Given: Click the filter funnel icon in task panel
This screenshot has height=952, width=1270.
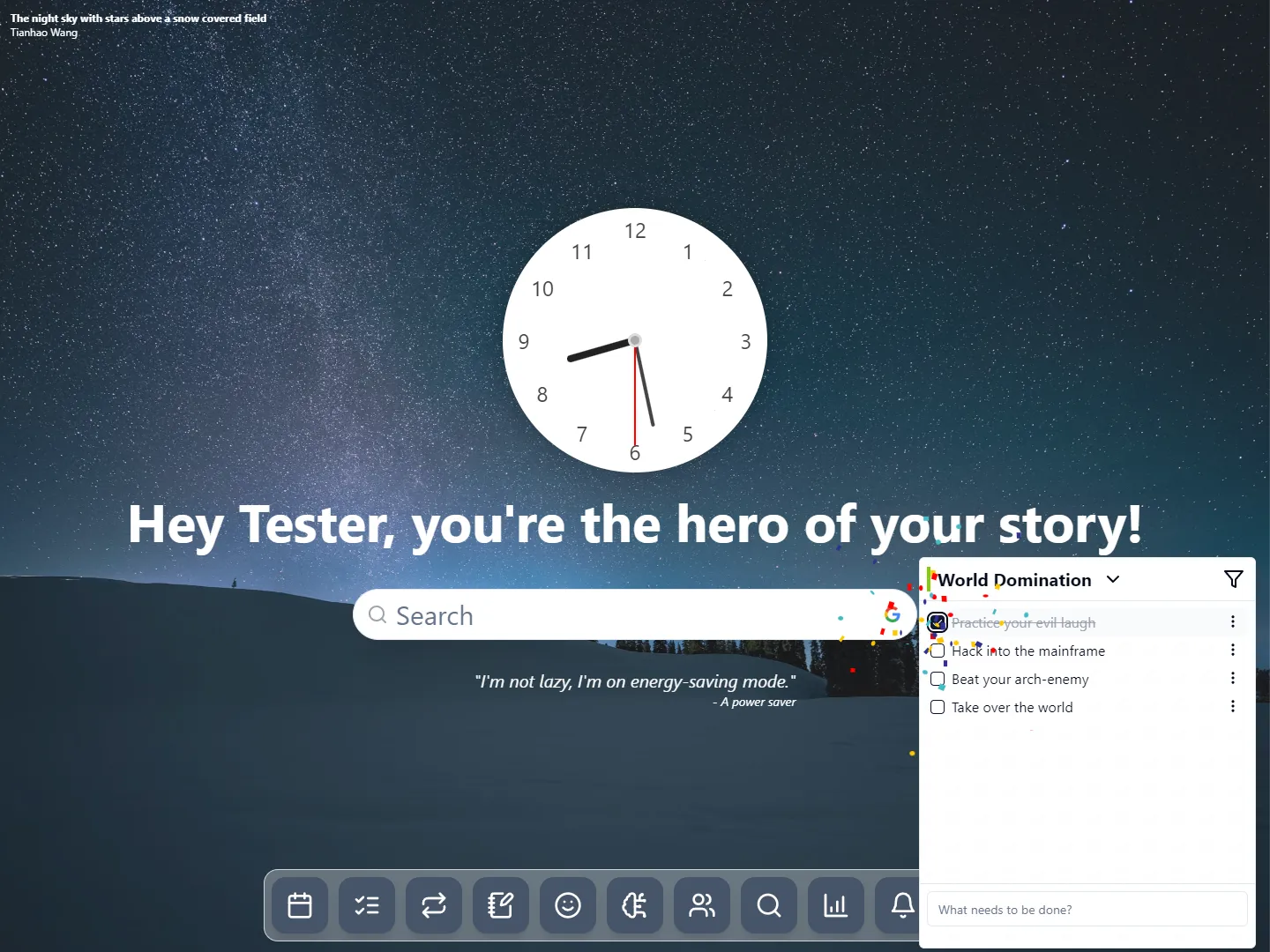Looking at the screenshot, I should click(1233, 578).
